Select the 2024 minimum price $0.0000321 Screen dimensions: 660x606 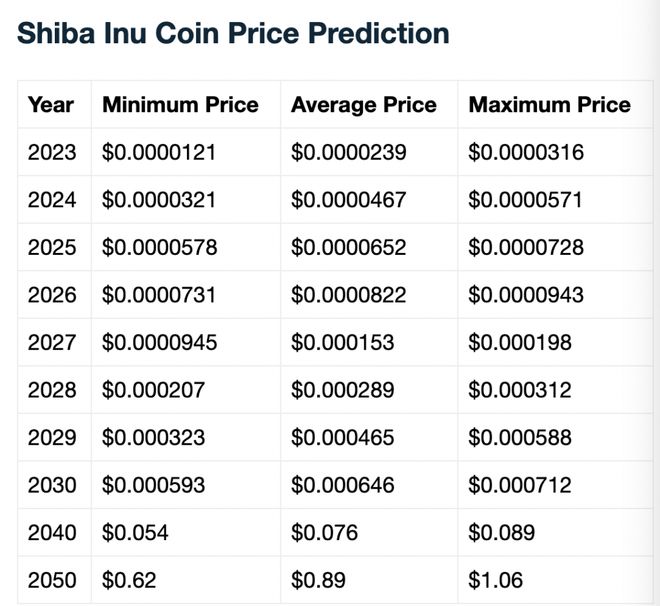click(160, 200)
